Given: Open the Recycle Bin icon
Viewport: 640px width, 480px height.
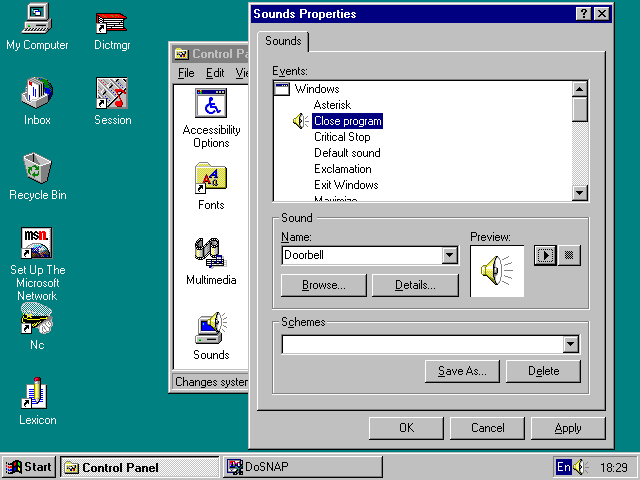Looking at the screenshot, I should pyautogui.click(x=37, y=168).
